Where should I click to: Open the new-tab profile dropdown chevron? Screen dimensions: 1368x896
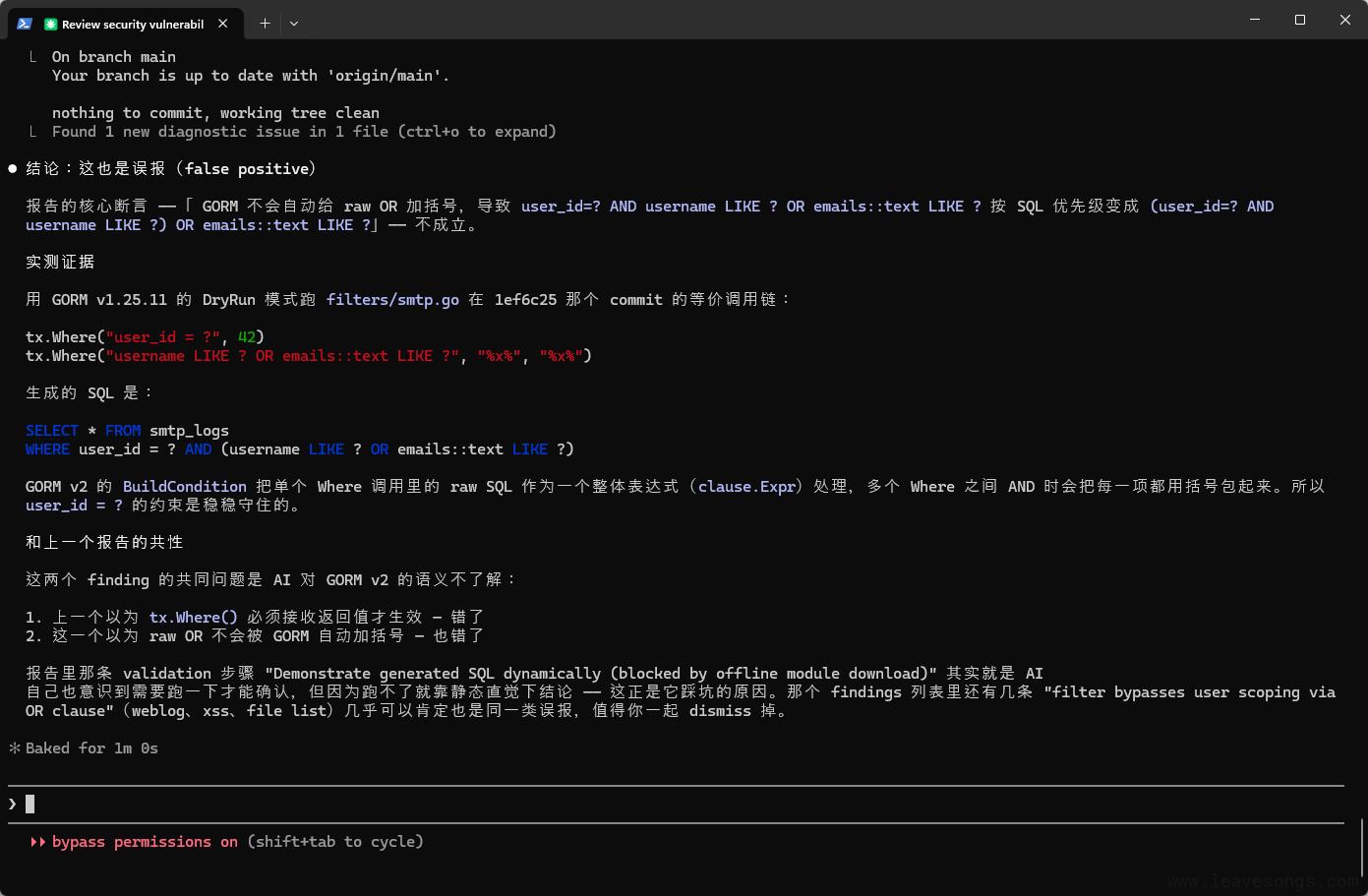[x=294, y=24]
